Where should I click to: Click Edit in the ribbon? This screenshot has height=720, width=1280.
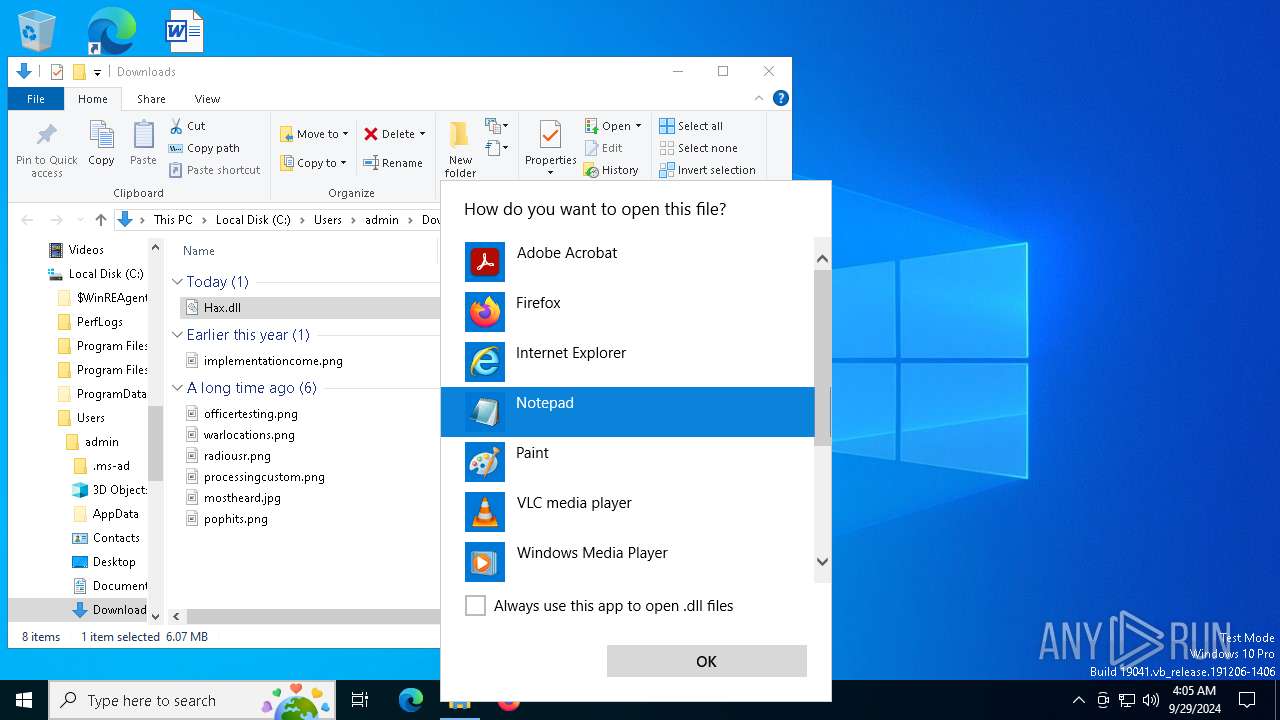[x=604, y=148]
